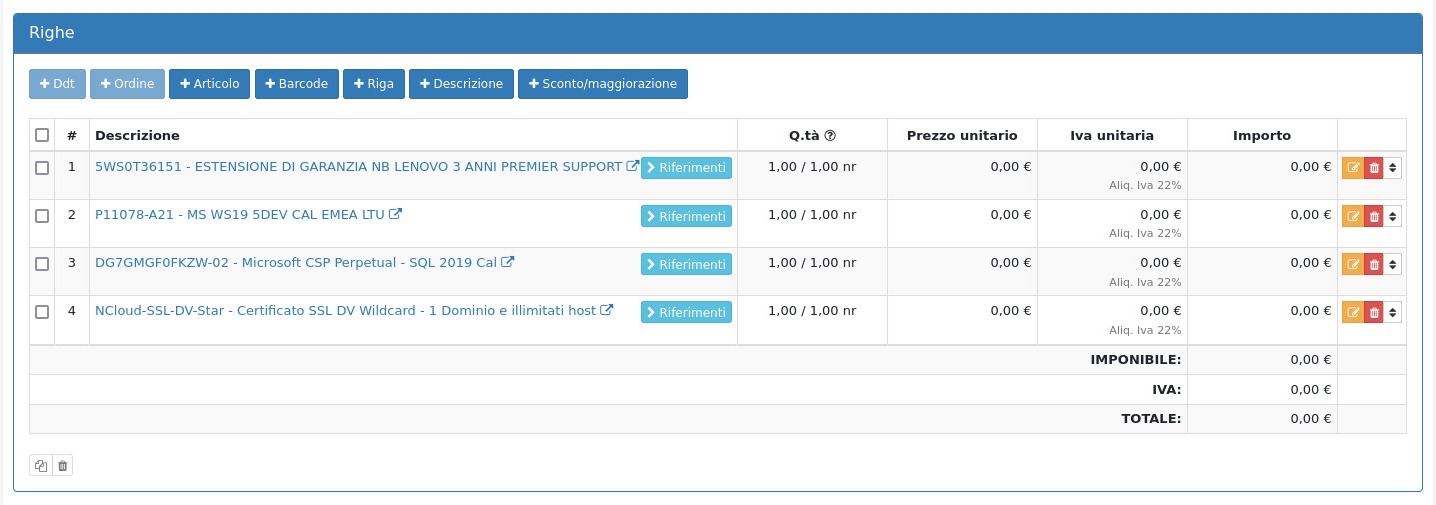Open the DG7GMGF0FKZW-02 Microsoft CSP Perpetual link
Image resolution: width=1436 pixels, height=505 pixels.
coord(295,262)
